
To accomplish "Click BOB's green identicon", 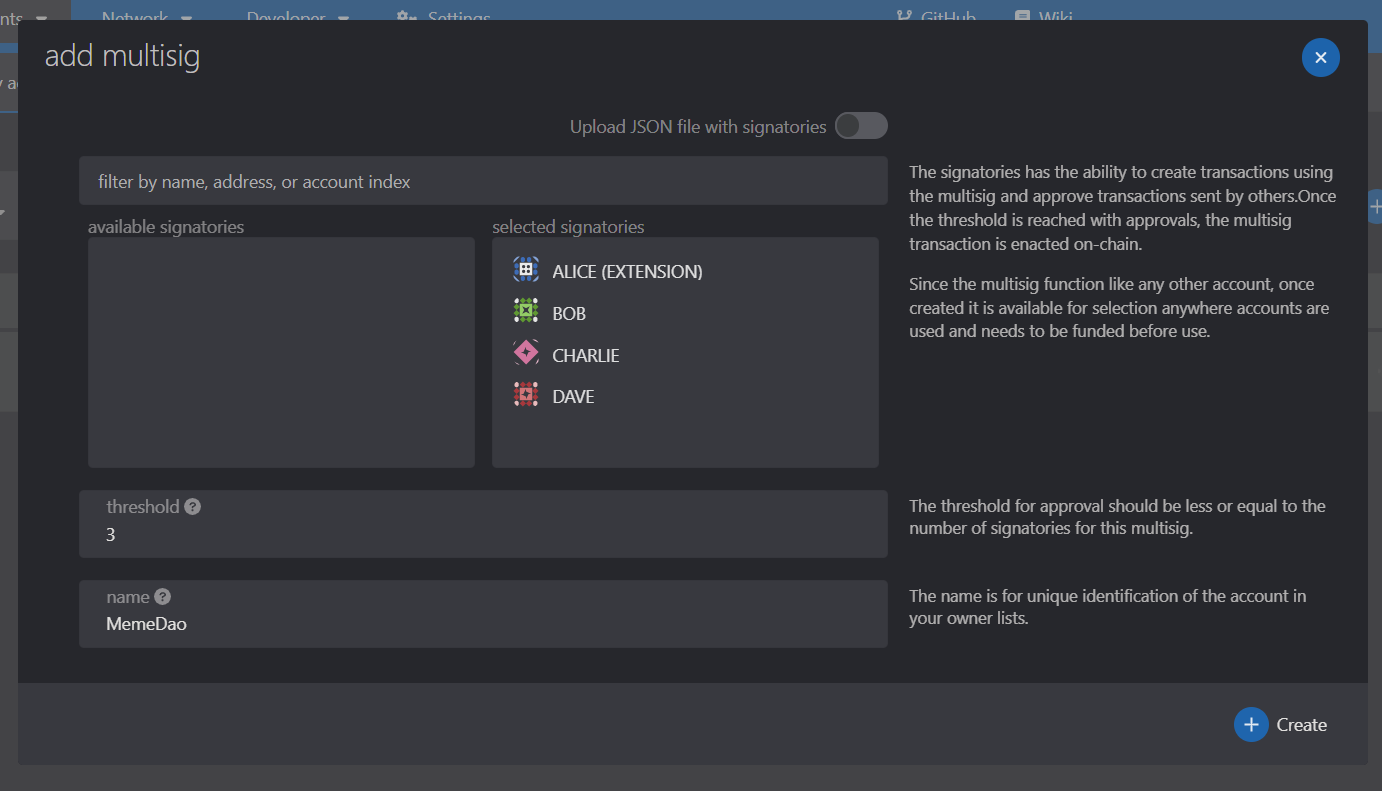I will coord(526,312).
